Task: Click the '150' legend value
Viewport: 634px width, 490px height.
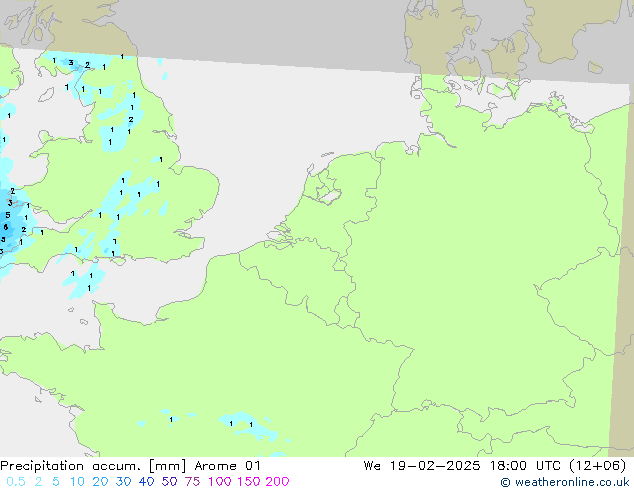Action: click(x=247, y=482)
